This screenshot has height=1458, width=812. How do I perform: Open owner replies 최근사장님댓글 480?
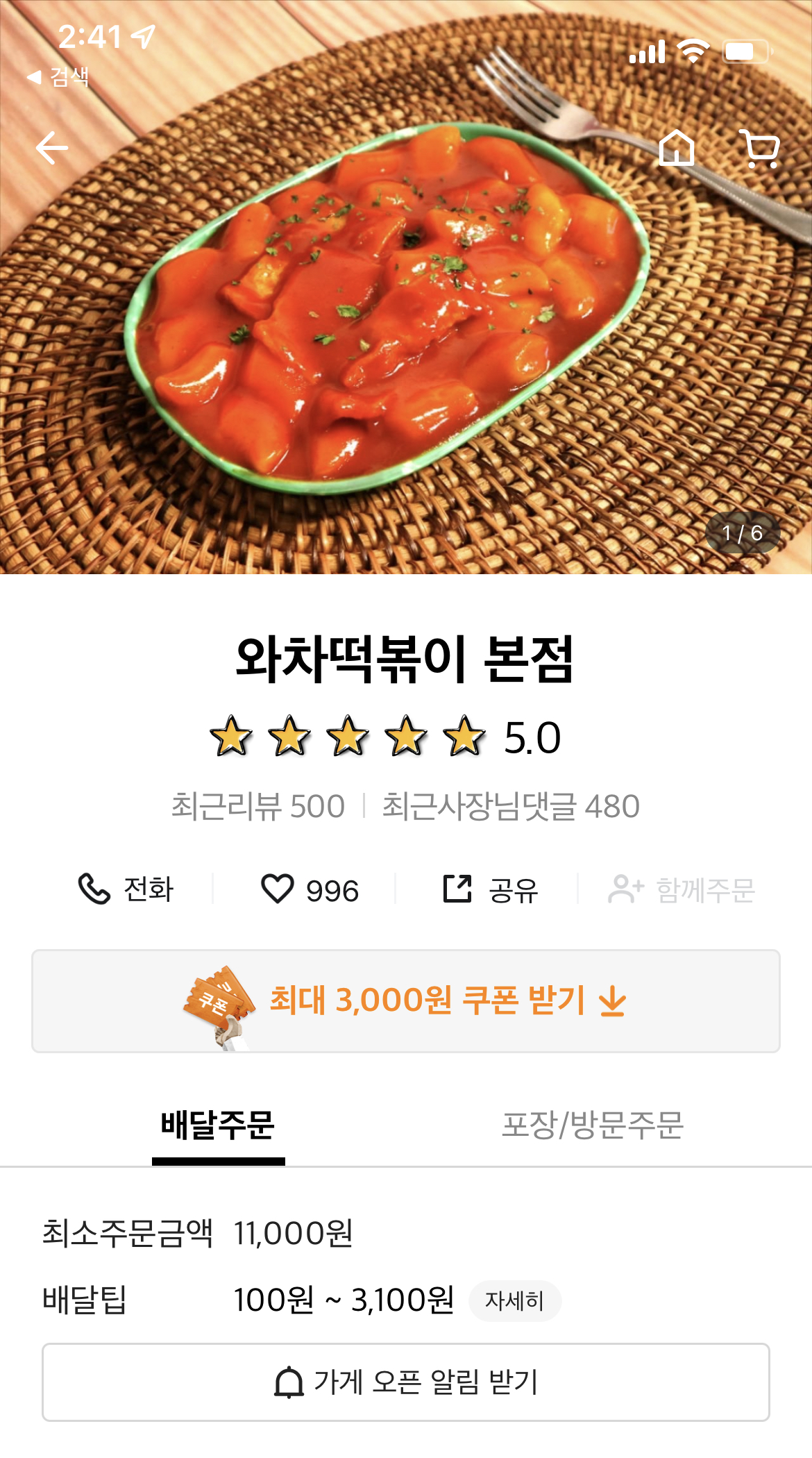511,807
